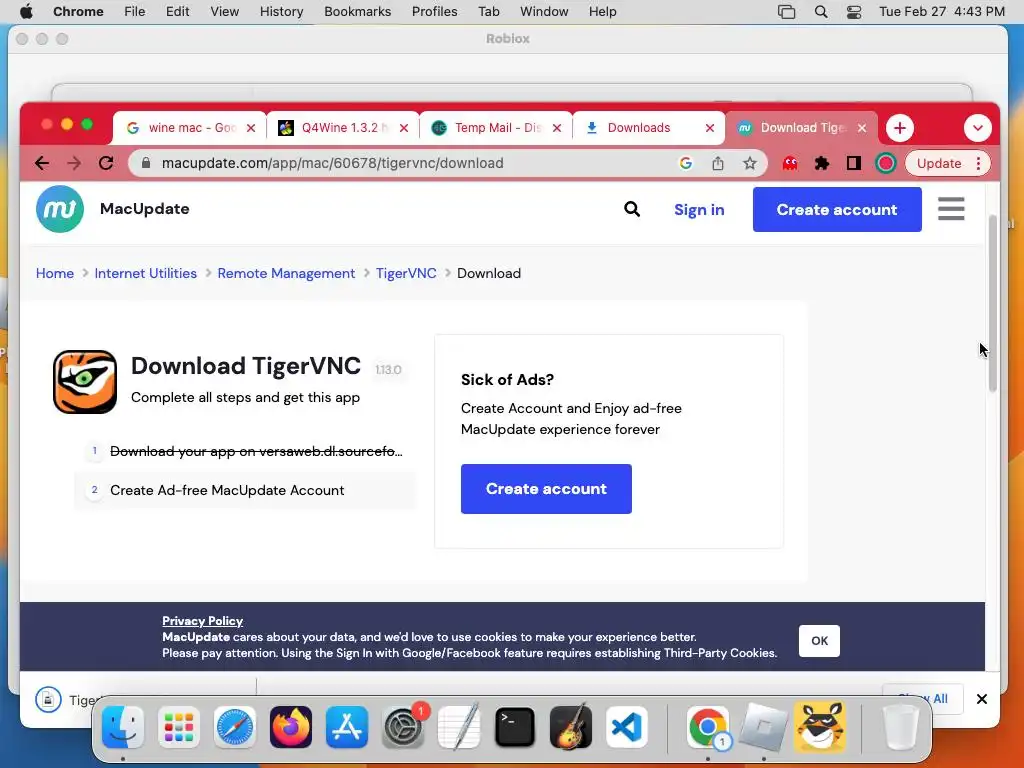Close the Q4Wine tab
The height and width of the screenshot is (768, 1024).
pos(404,128)
